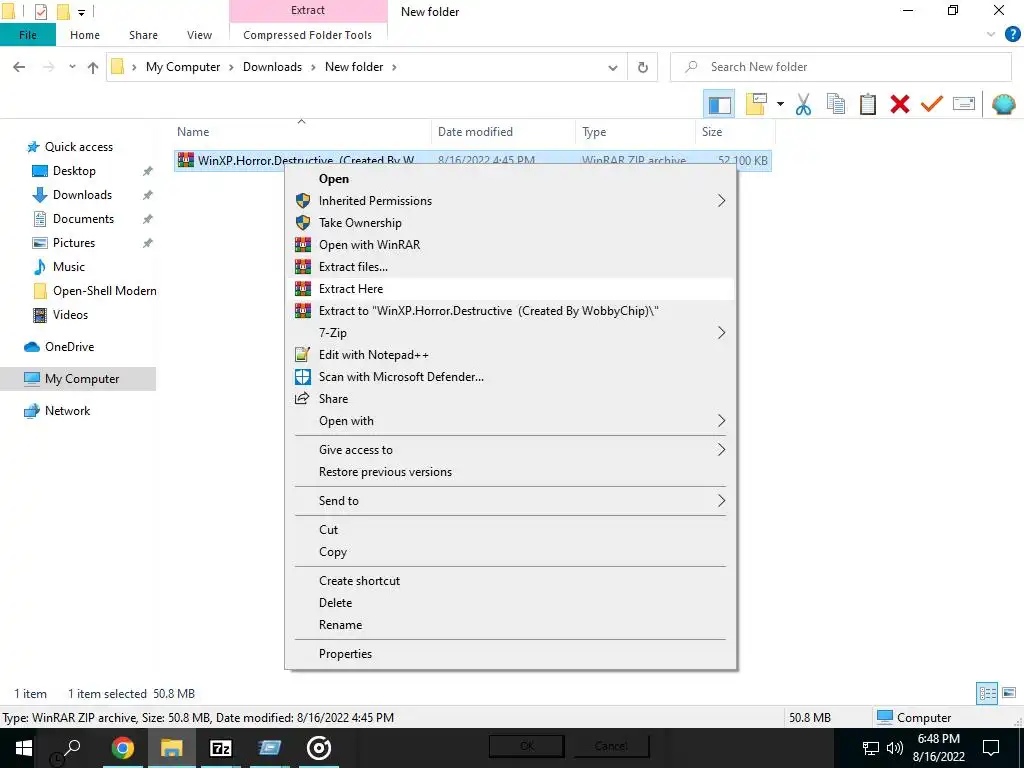Open the Home ribbon tab

85,35
